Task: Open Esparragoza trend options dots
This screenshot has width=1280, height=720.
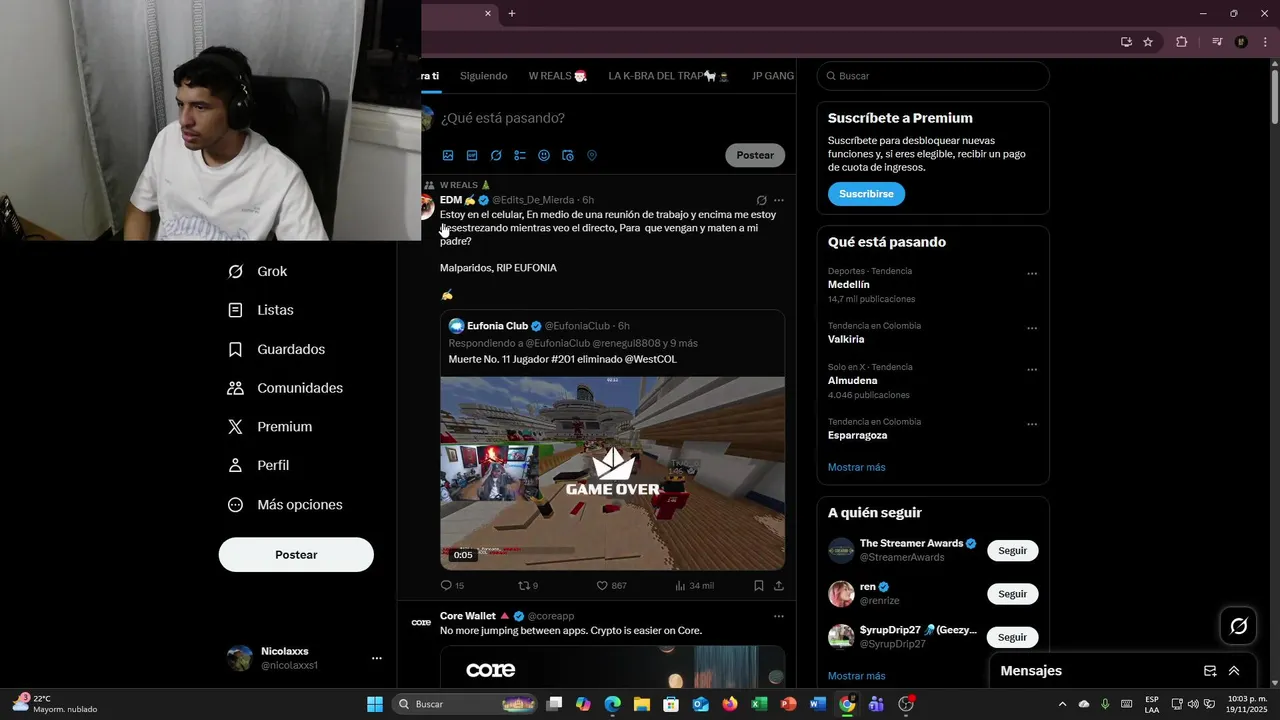Action: pyautogui.click(x=1032, y=425)
